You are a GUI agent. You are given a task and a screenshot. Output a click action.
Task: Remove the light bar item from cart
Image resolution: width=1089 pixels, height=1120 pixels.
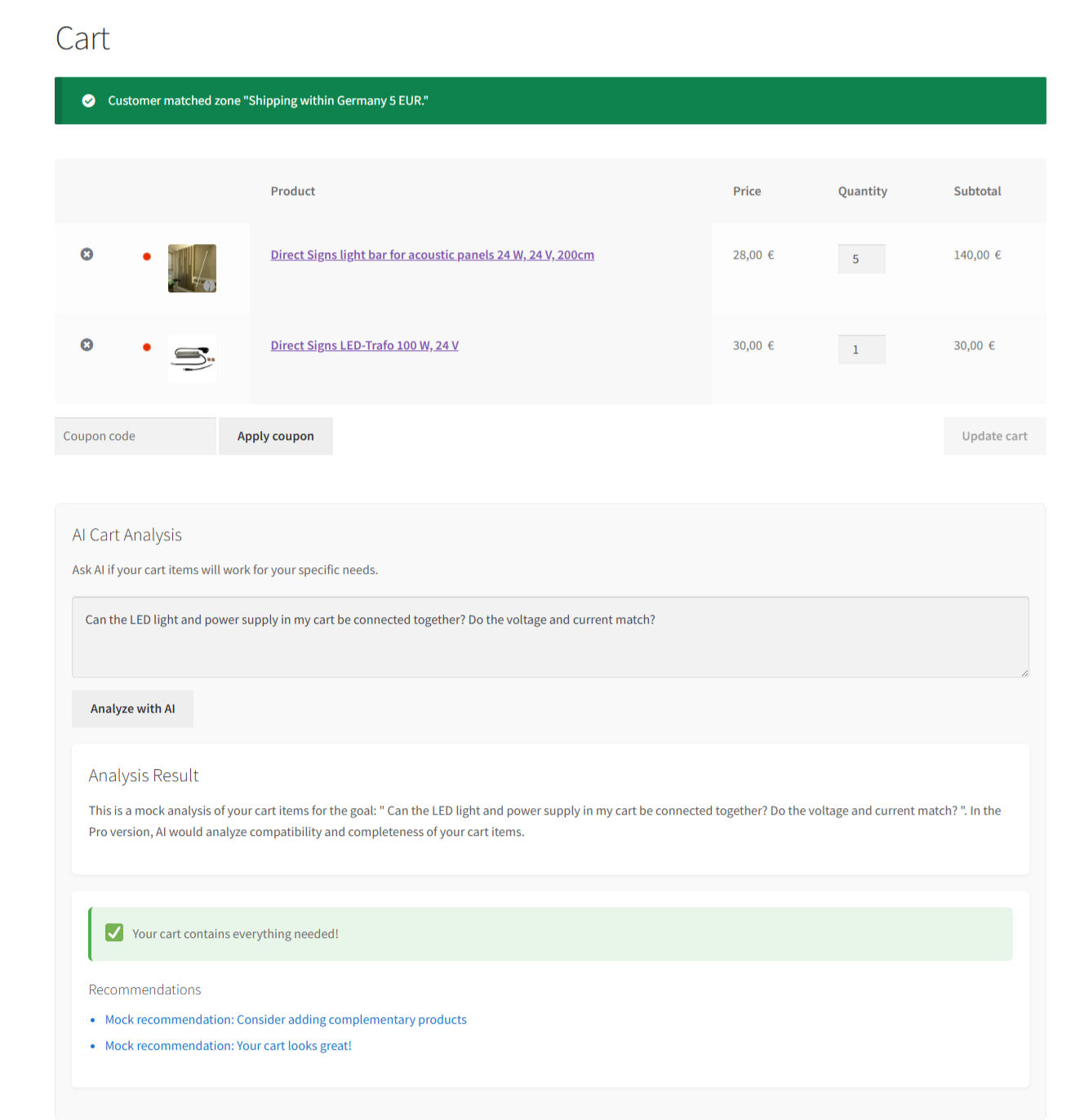87,255
